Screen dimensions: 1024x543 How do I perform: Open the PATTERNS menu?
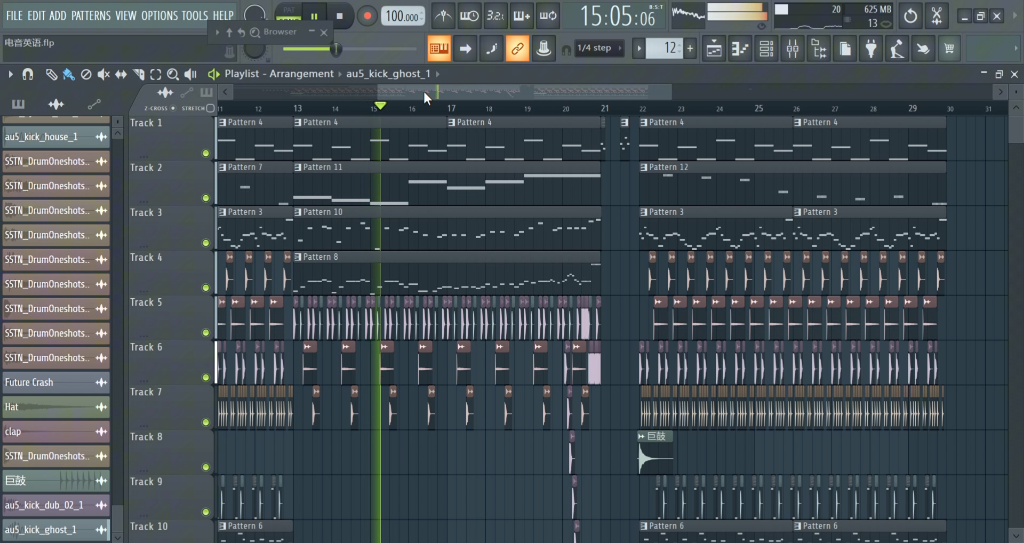91,15
